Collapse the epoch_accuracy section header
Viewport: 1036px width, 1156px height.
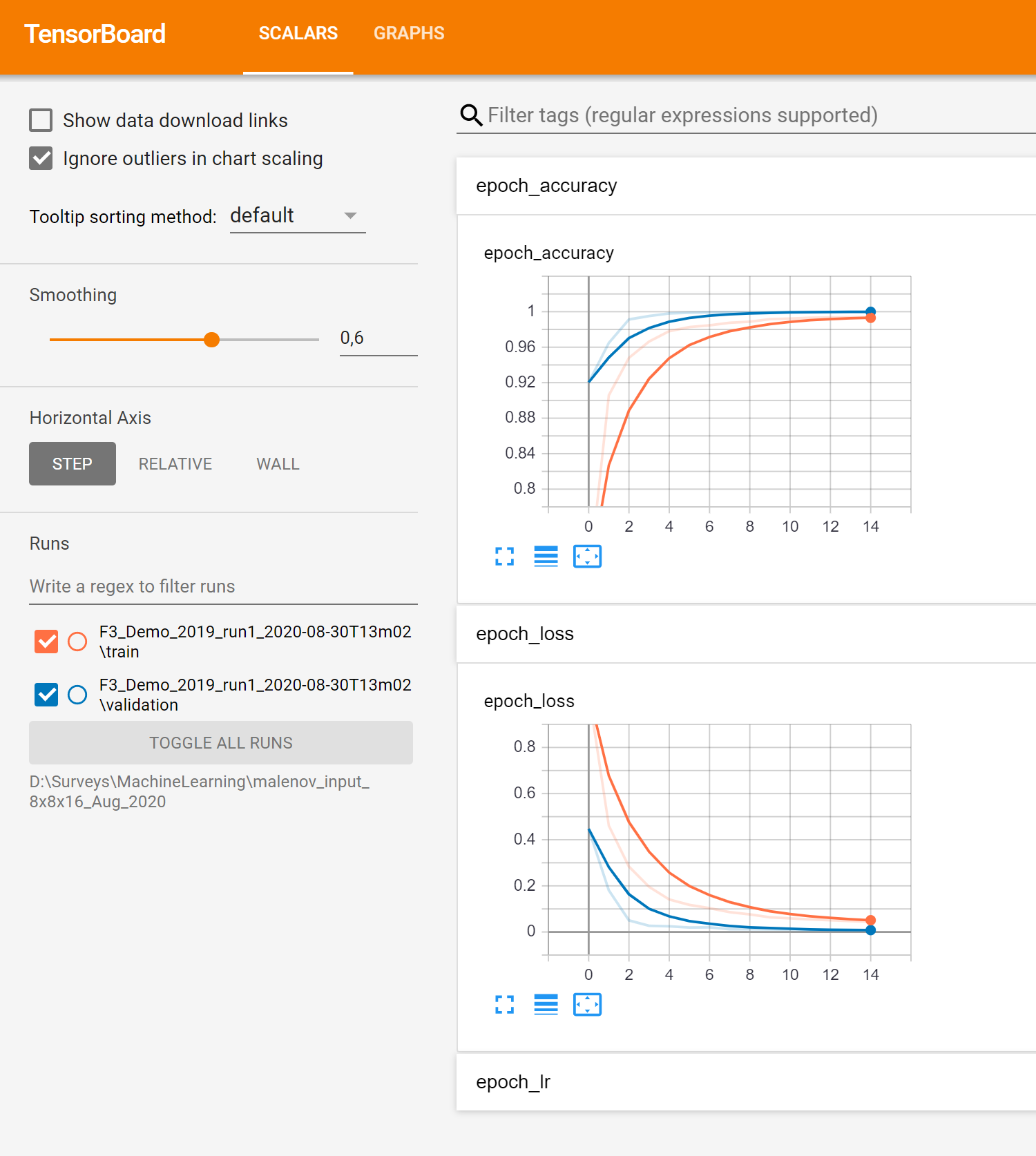click(x=546, y=186)
